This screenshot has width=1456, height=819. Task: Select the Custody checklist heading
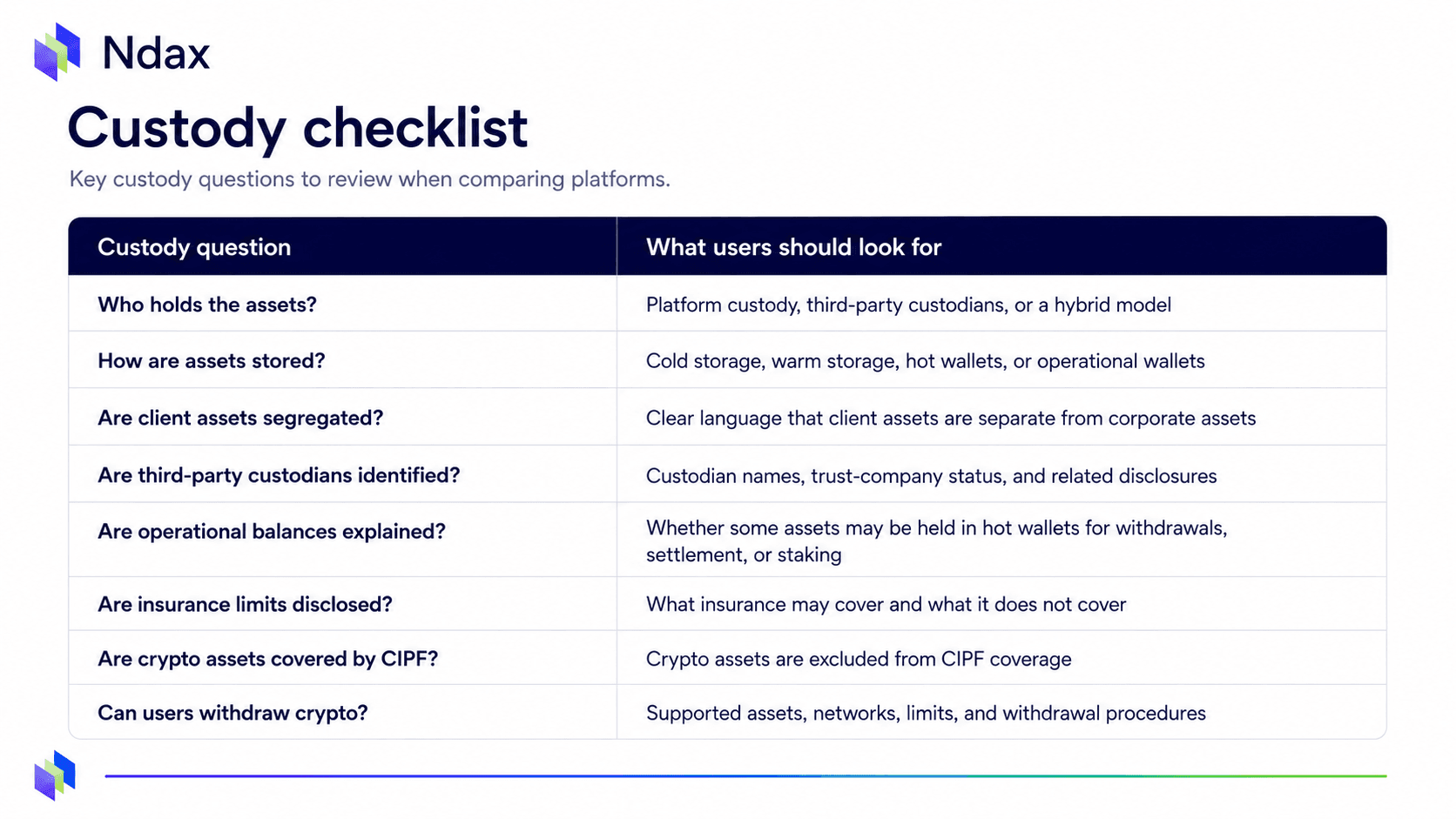tap(297, 128)
